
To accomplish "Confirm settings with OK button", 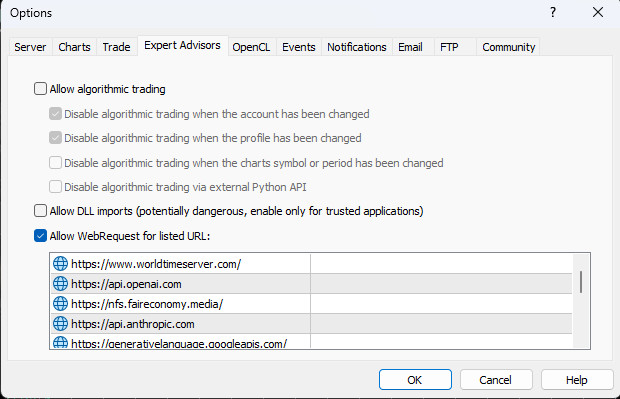I will click(415, 380).
